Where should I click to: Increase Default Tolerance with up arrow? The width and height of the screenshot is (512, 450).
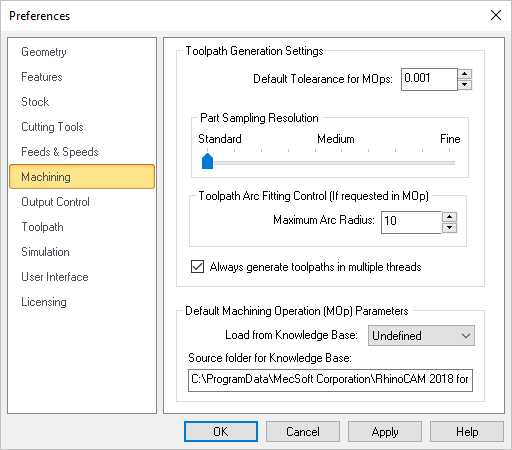(x=465, y=74)
